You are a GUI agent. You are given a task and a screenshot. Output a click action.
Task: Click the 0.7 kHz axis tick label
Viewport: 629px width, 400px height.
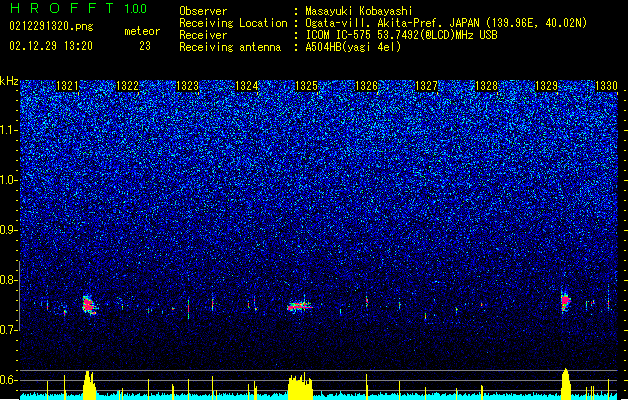click(x=9, y=330)
